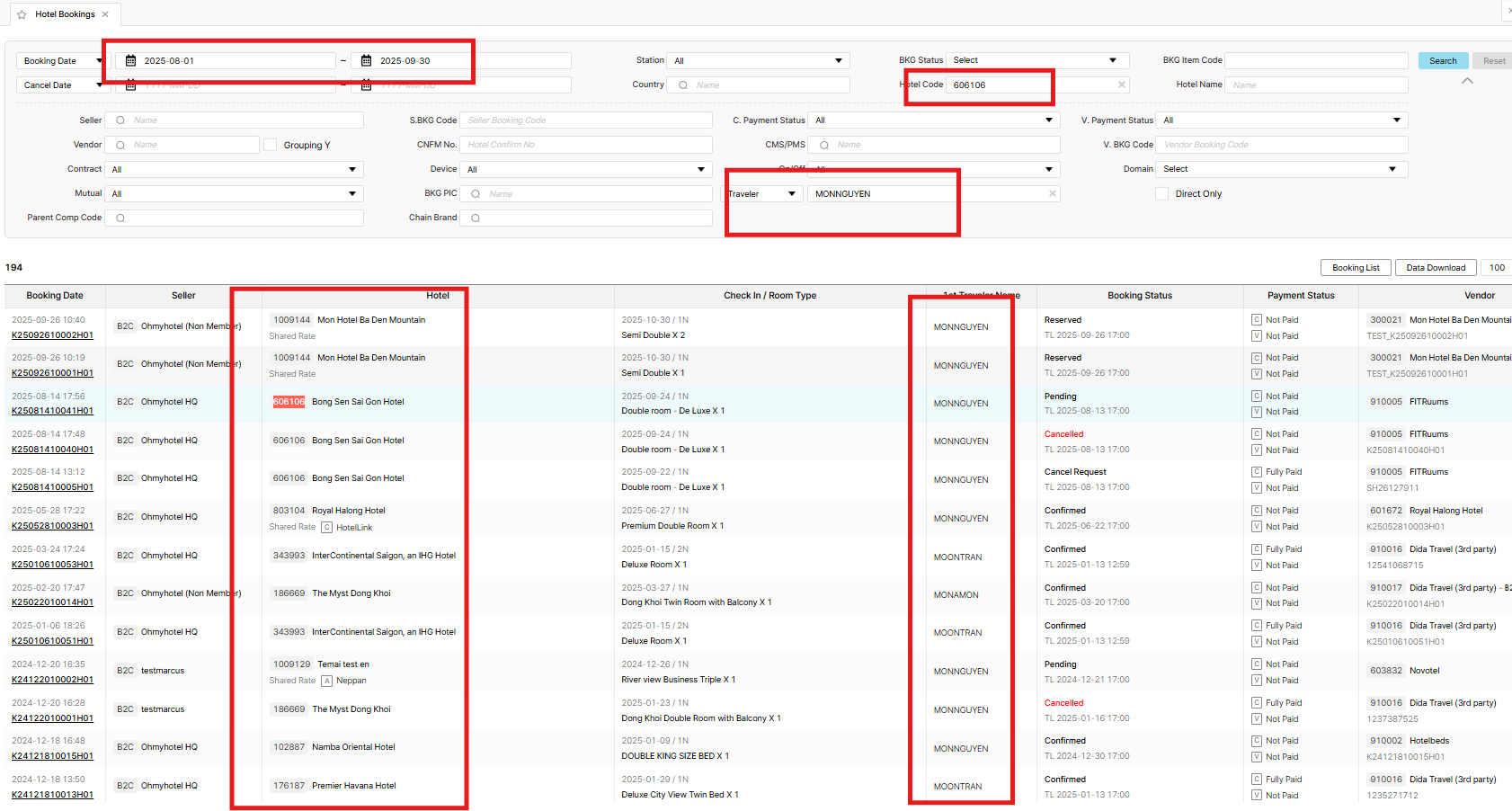Click the Seller search magnifier icon
The width and height of the screenshot is (1512, 811).
[120, 120]
